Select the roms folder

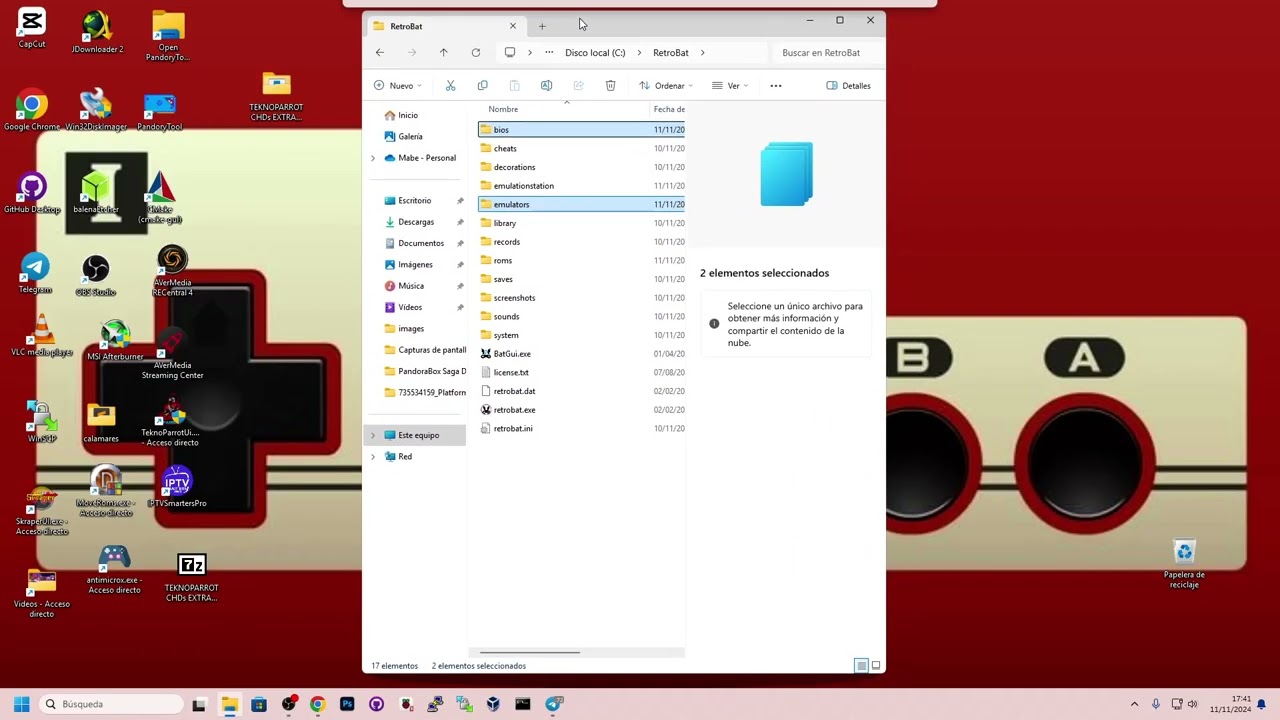coord(581,260)
